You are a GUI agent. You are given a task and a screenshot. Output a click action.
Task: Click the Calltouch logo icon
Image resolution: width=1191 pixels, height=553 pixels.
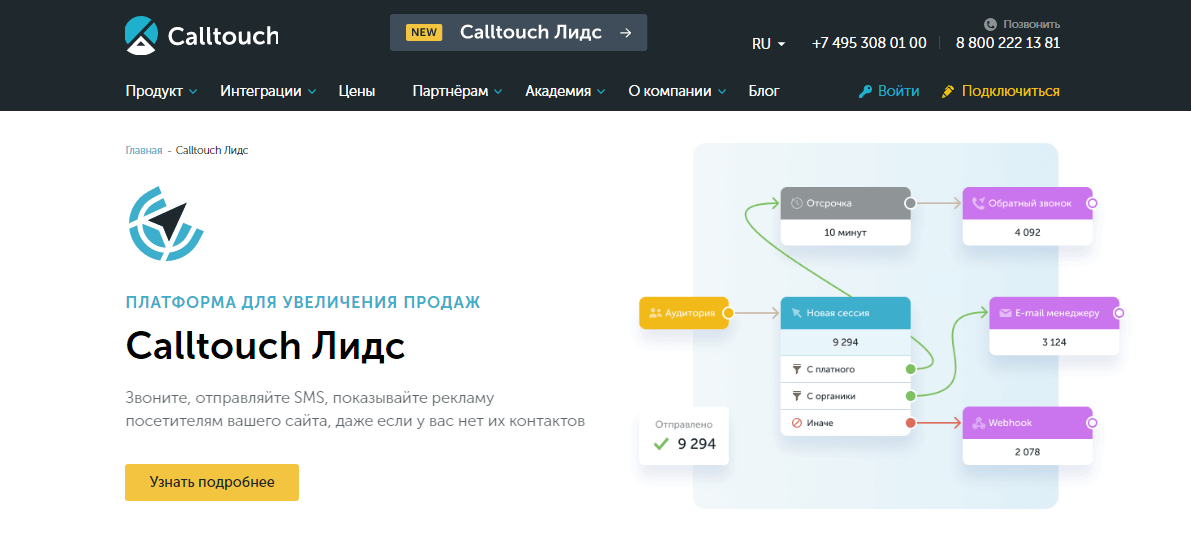click(x=141, y=36)
